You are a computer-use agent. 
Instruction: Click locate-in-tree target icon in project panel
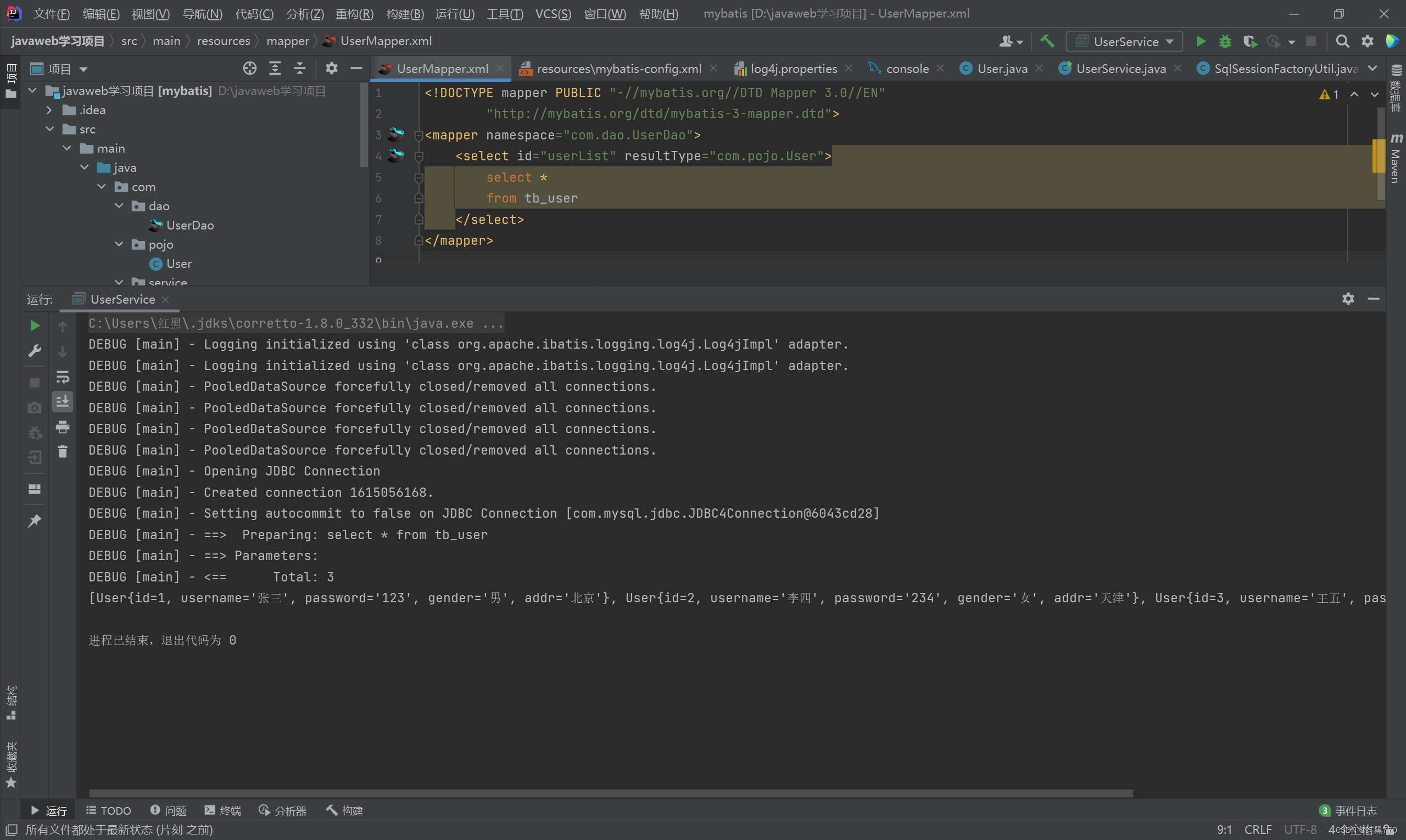[250, 69]
